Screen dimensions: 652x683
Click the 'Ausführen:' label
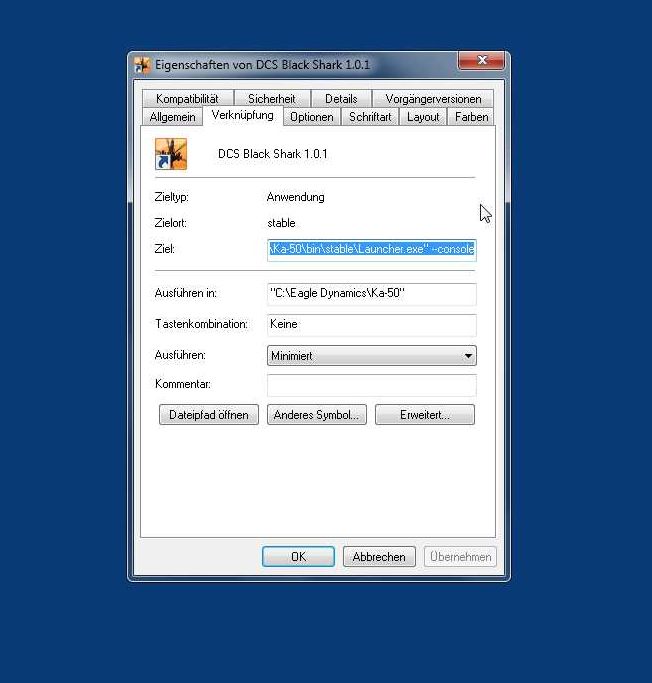180,355
